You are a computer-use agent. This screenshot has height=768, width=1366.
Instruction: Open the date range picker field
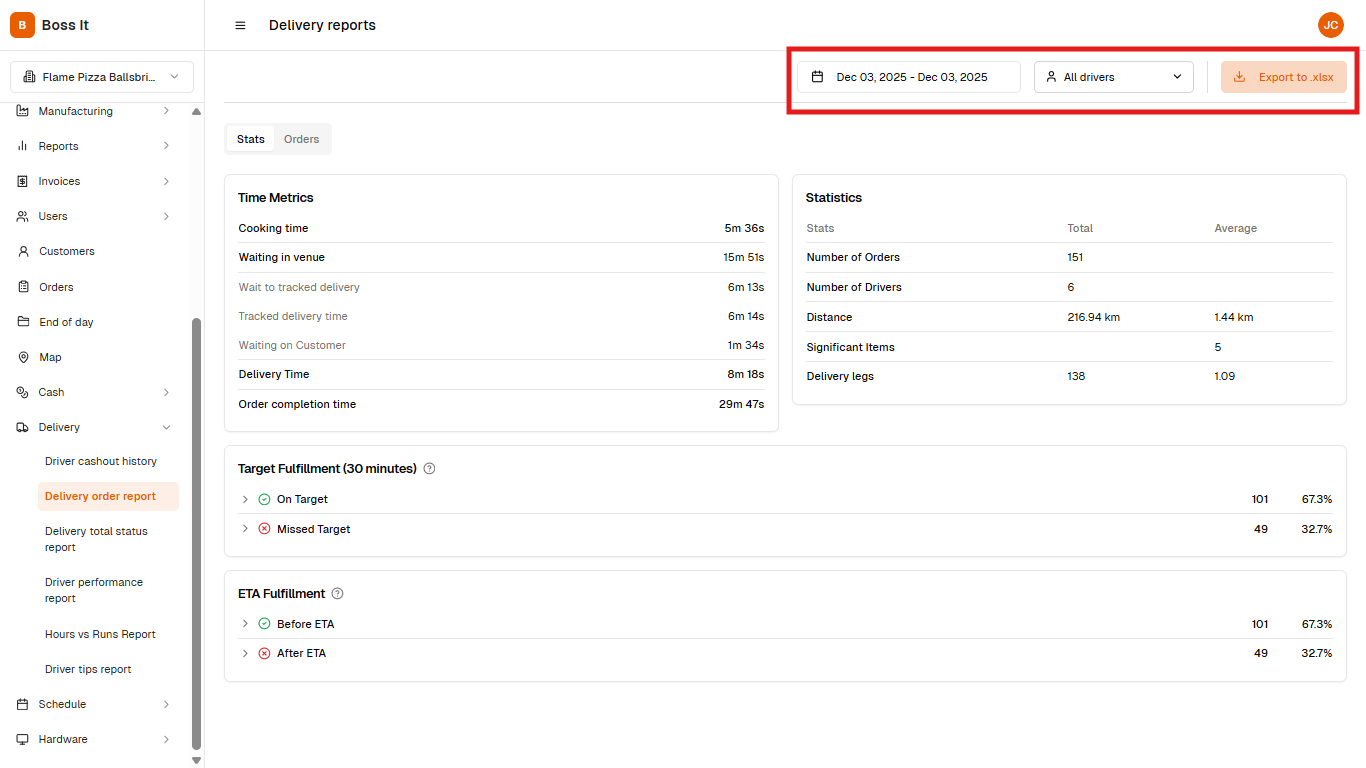(908, 77)
